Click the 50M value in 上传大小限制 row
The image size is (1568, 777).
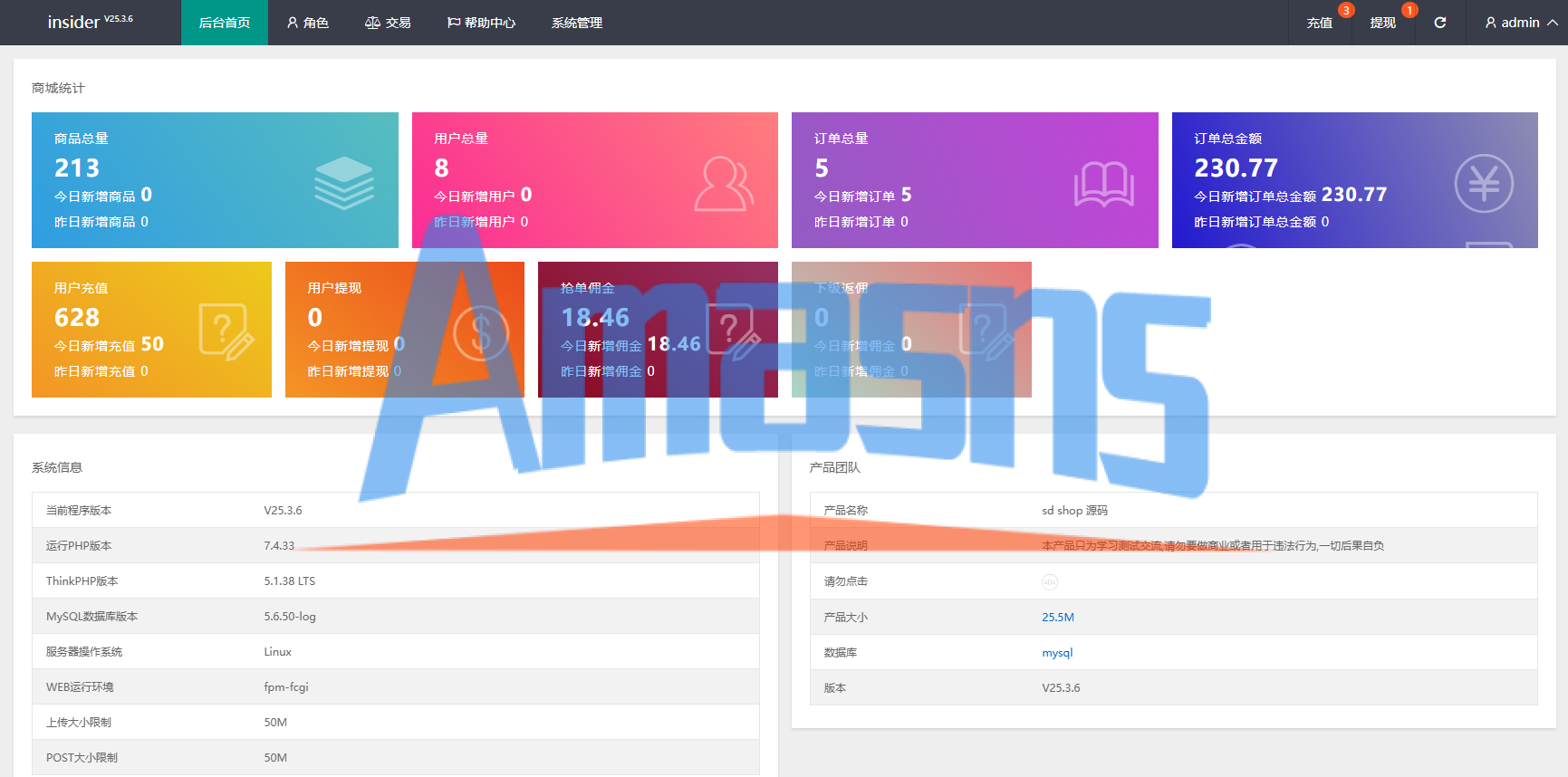point(275,722)
